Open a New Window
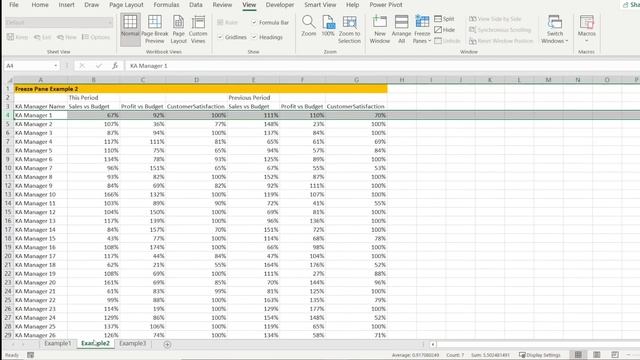 point(380,29)
